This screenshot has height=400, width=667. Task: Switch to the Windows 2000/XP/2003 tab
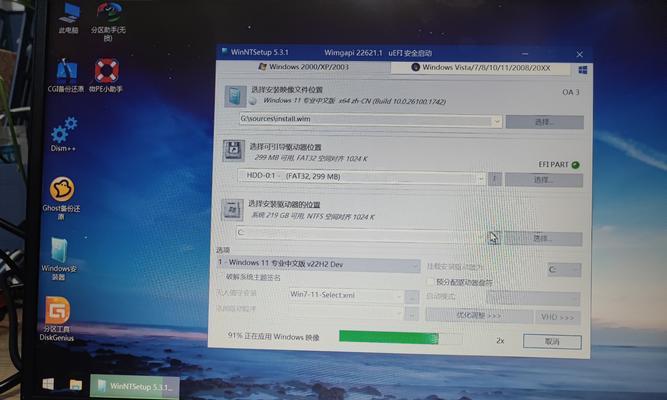[x=304, y=67]
